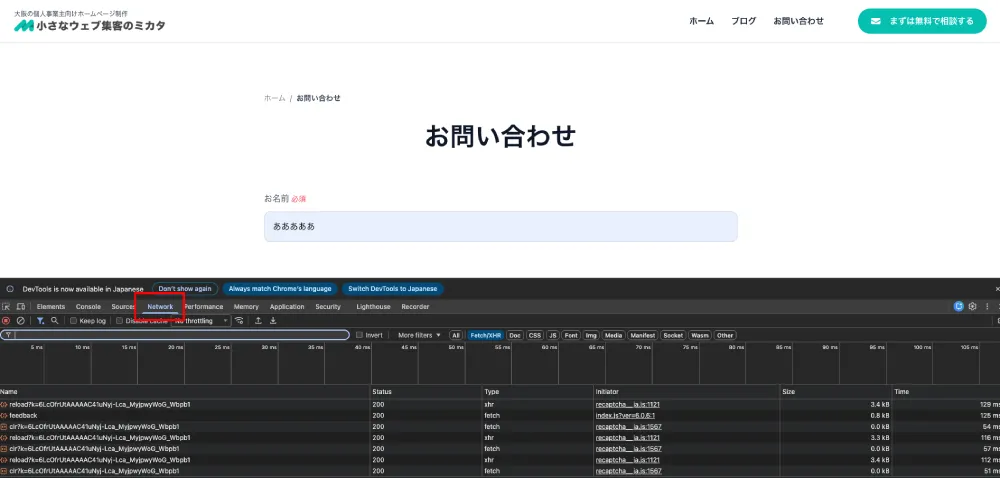Toggle the Socket type filter

click(x=673, y=335)
